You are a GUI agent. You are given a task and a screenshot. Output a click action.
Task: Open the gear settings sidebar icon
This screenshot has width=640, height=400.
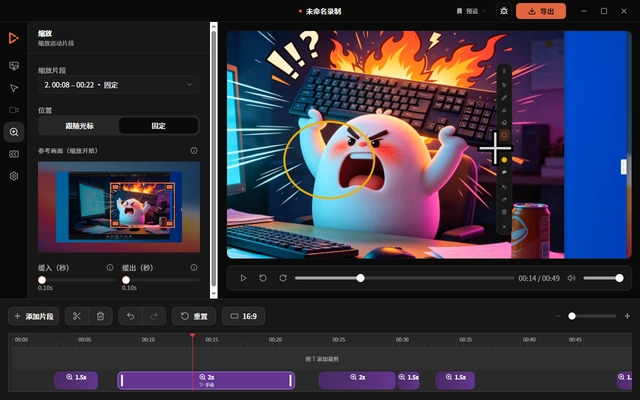click(14, 176)
